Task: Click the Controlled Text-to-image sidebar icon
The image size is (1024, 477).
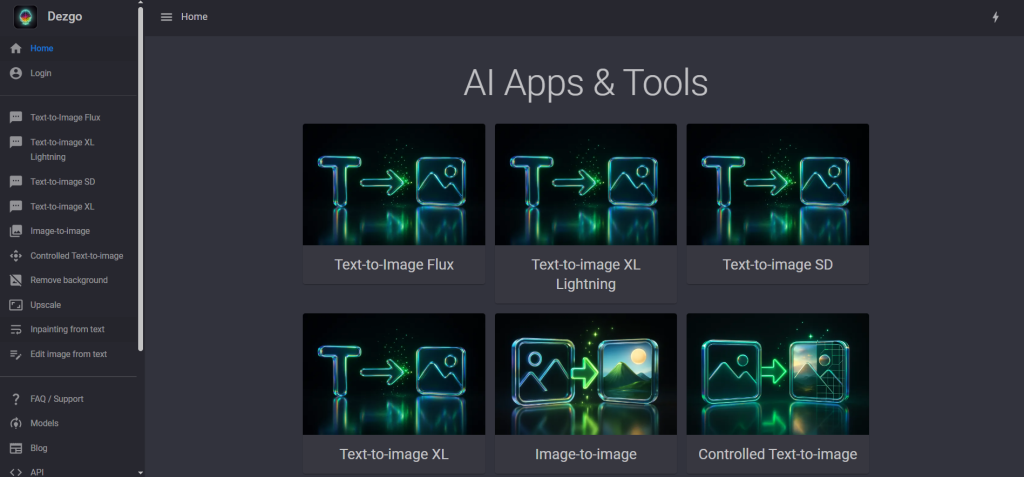Action: point(16,255)
